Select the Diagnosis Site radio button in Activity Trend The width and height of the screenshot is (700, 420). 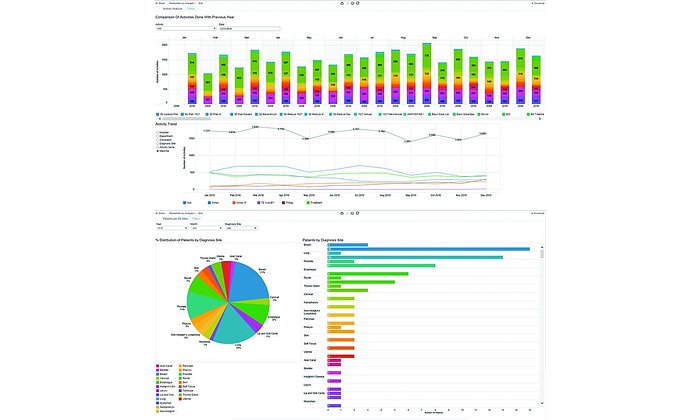tap(158, 144)
